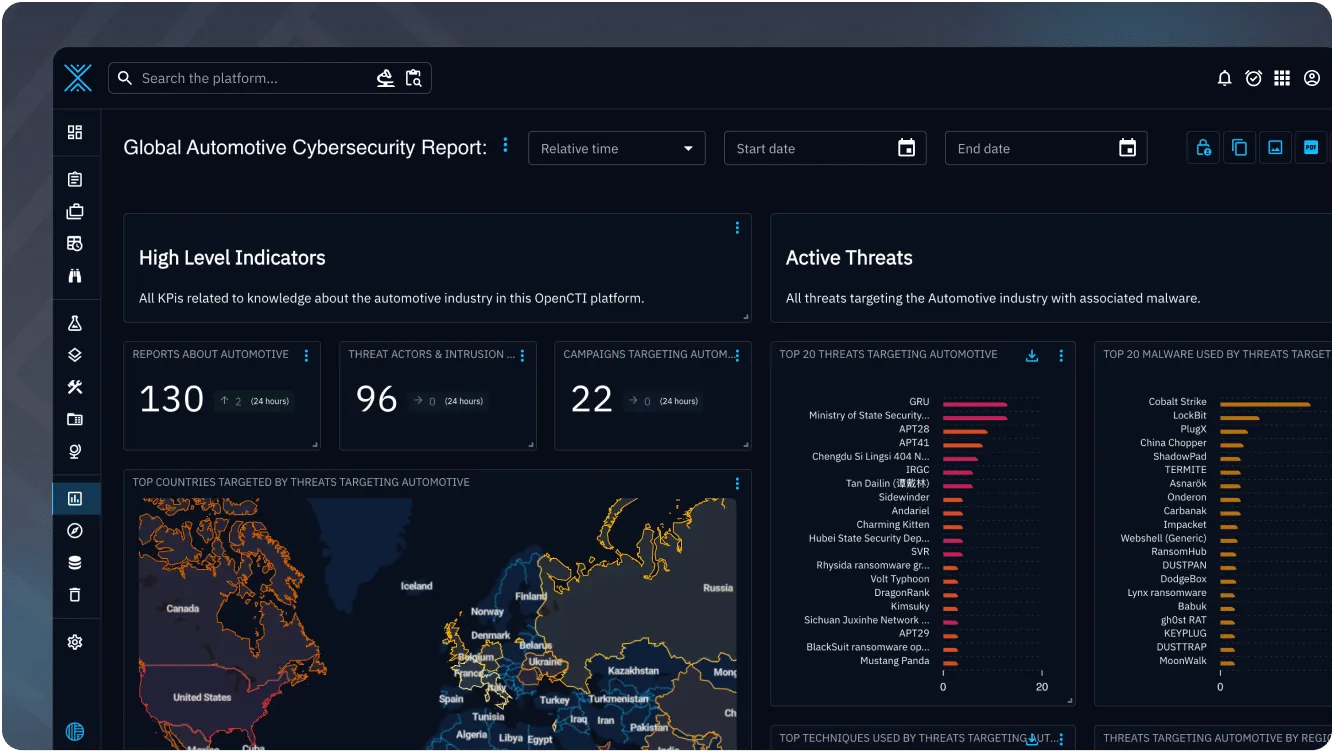Open Top 20 Threats widget three-dot menu
This screenshot has width=1334, height=752.
tap(1061, 355)
